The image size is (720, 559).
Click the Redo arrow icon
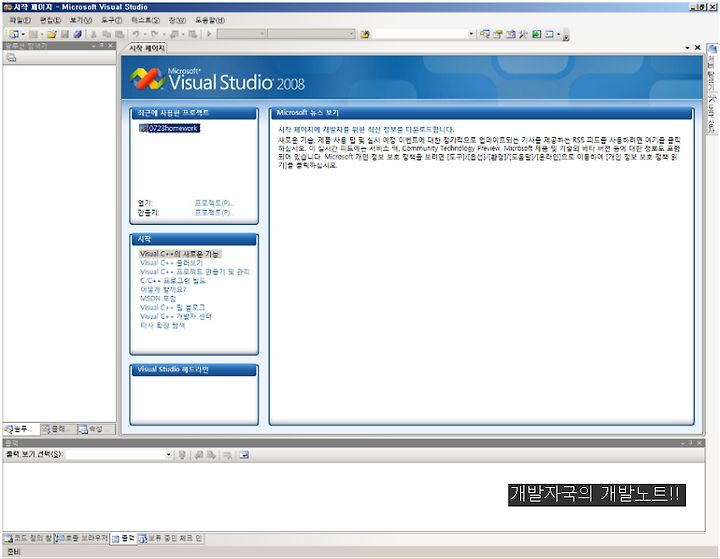click(154, 34)
